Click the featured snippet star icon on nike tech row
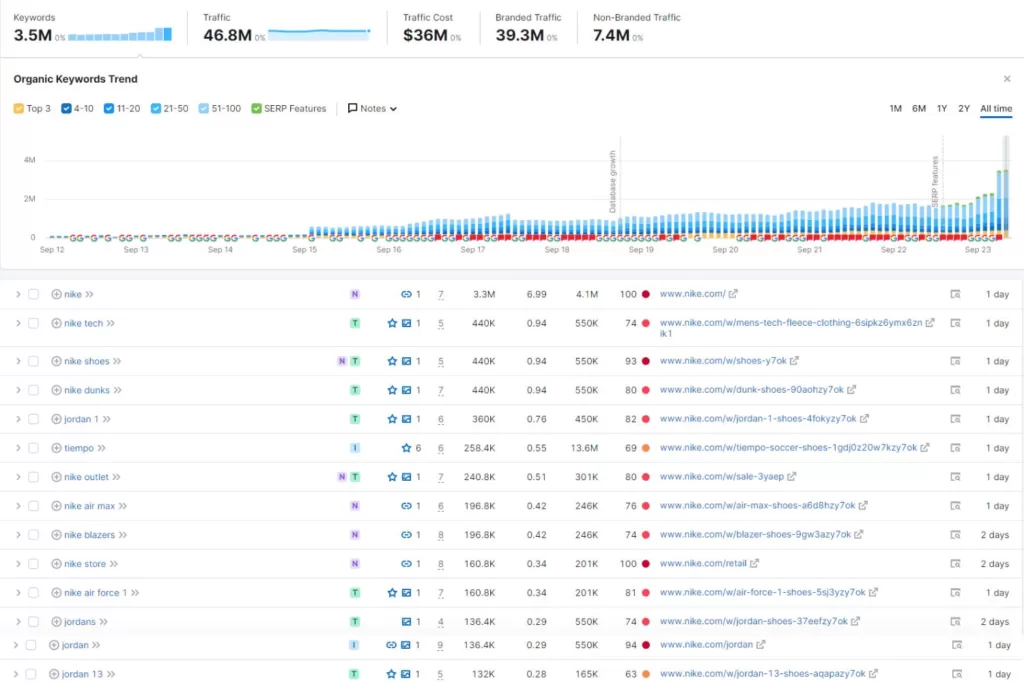 point(393,323)
